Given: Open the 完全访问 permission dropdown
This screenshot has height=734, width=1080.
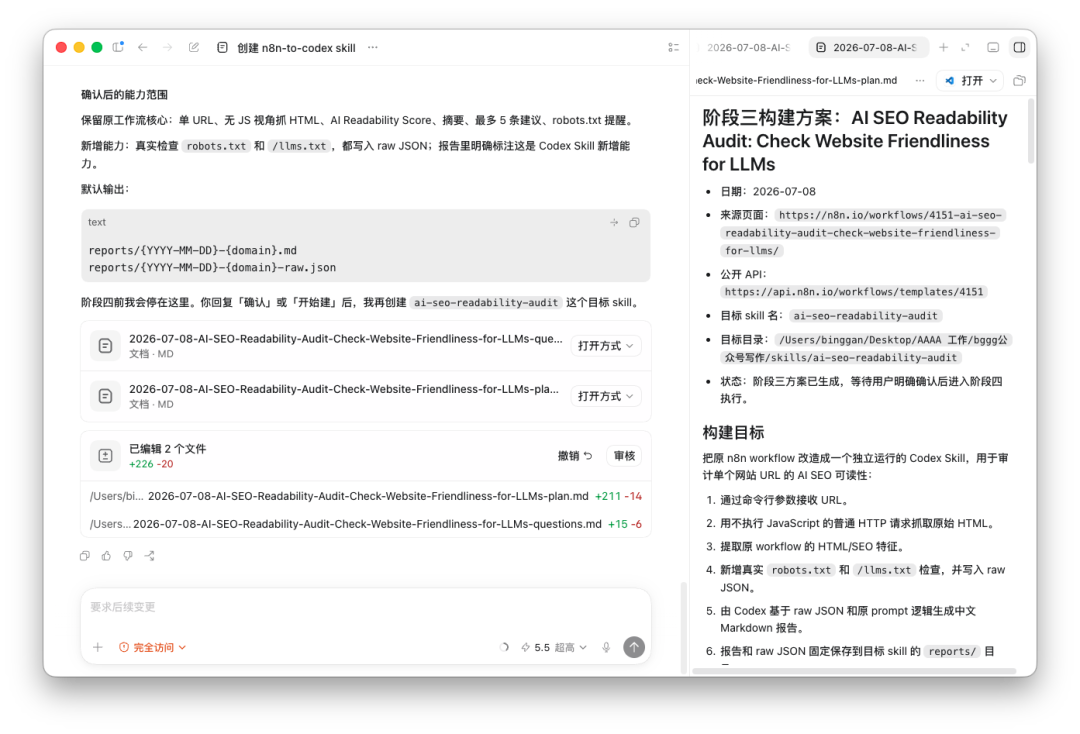Looking at the screenshot, I should [152, 647].
